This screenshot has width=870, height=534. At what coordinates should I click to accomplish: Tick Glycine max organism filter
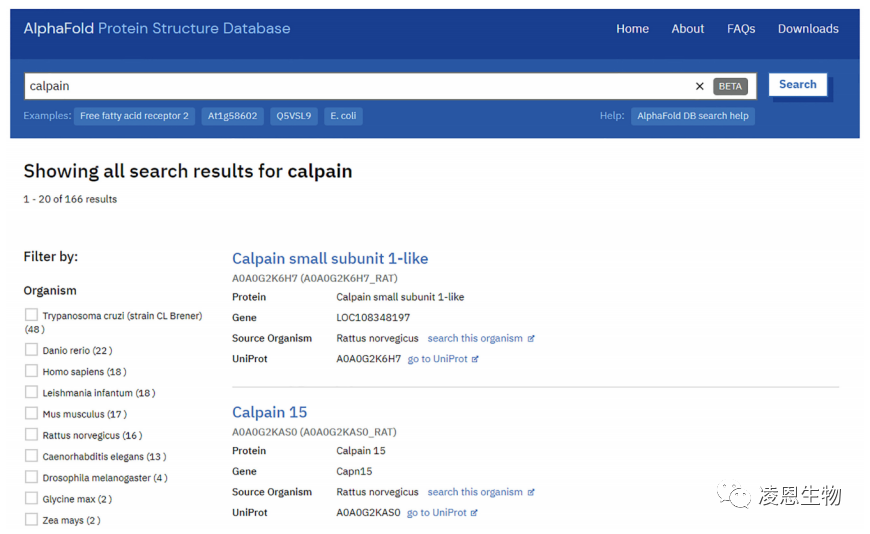click(32, 498)
